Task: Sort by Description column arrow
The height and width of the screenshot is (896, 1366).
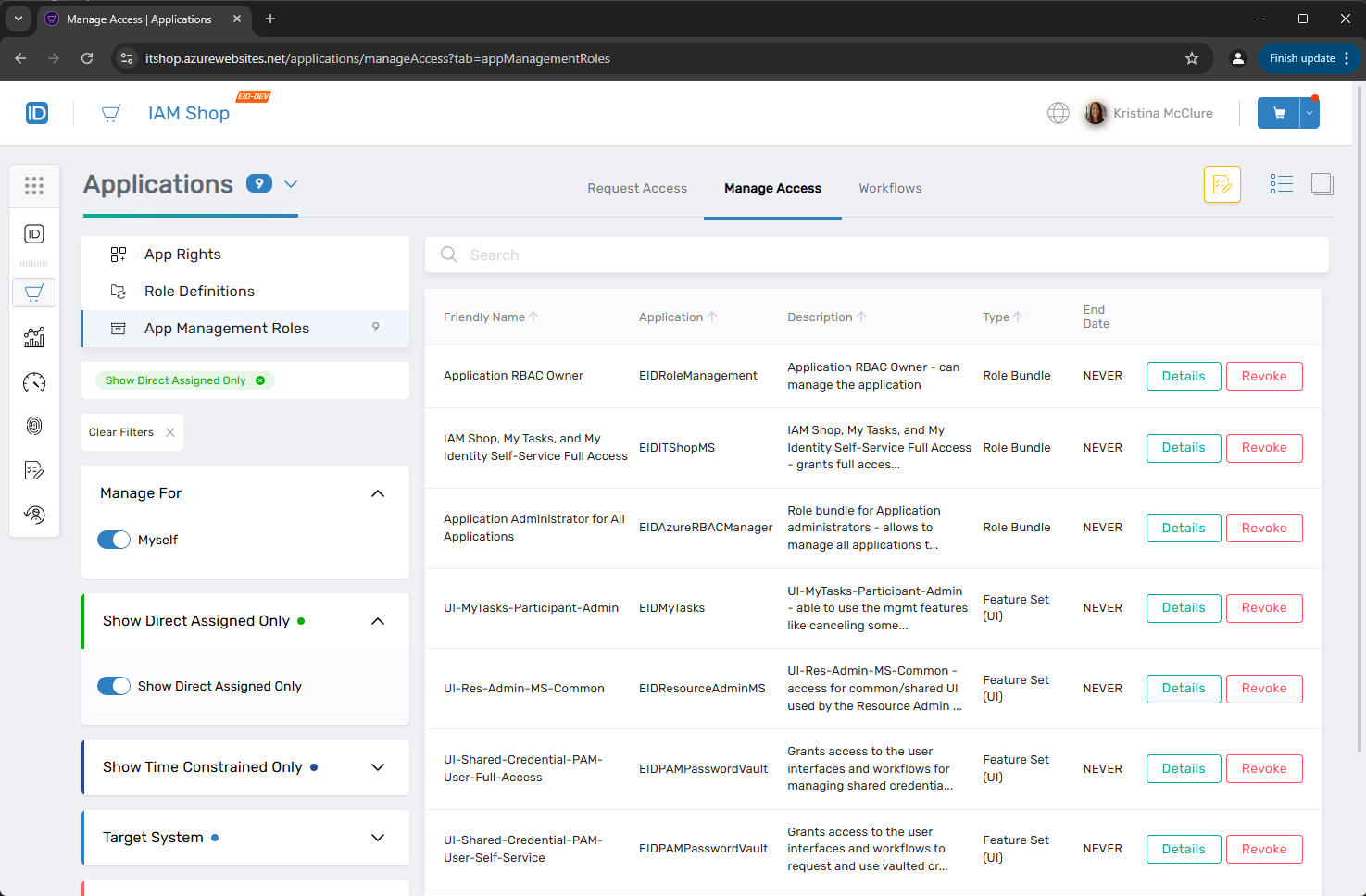Action: (x=861, y=317)
